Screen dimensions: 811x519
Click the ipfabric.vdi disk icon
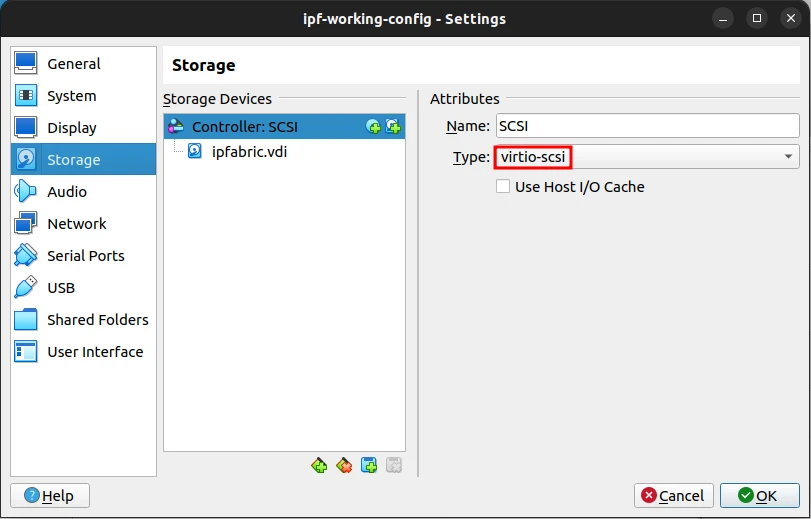tap(195, 151)
